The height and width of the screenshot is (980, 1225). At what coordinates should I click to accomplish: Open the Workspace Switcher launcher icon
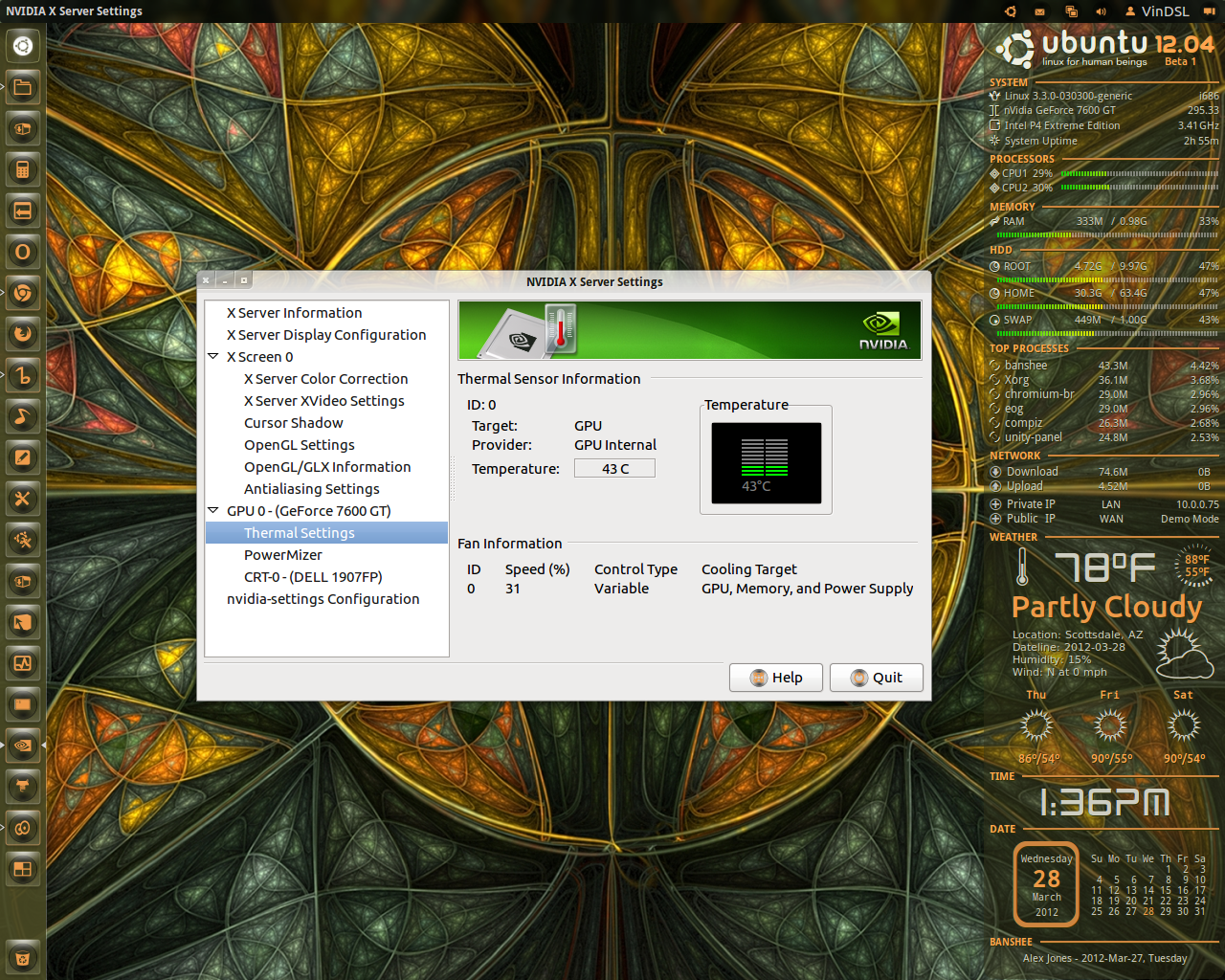23,869
